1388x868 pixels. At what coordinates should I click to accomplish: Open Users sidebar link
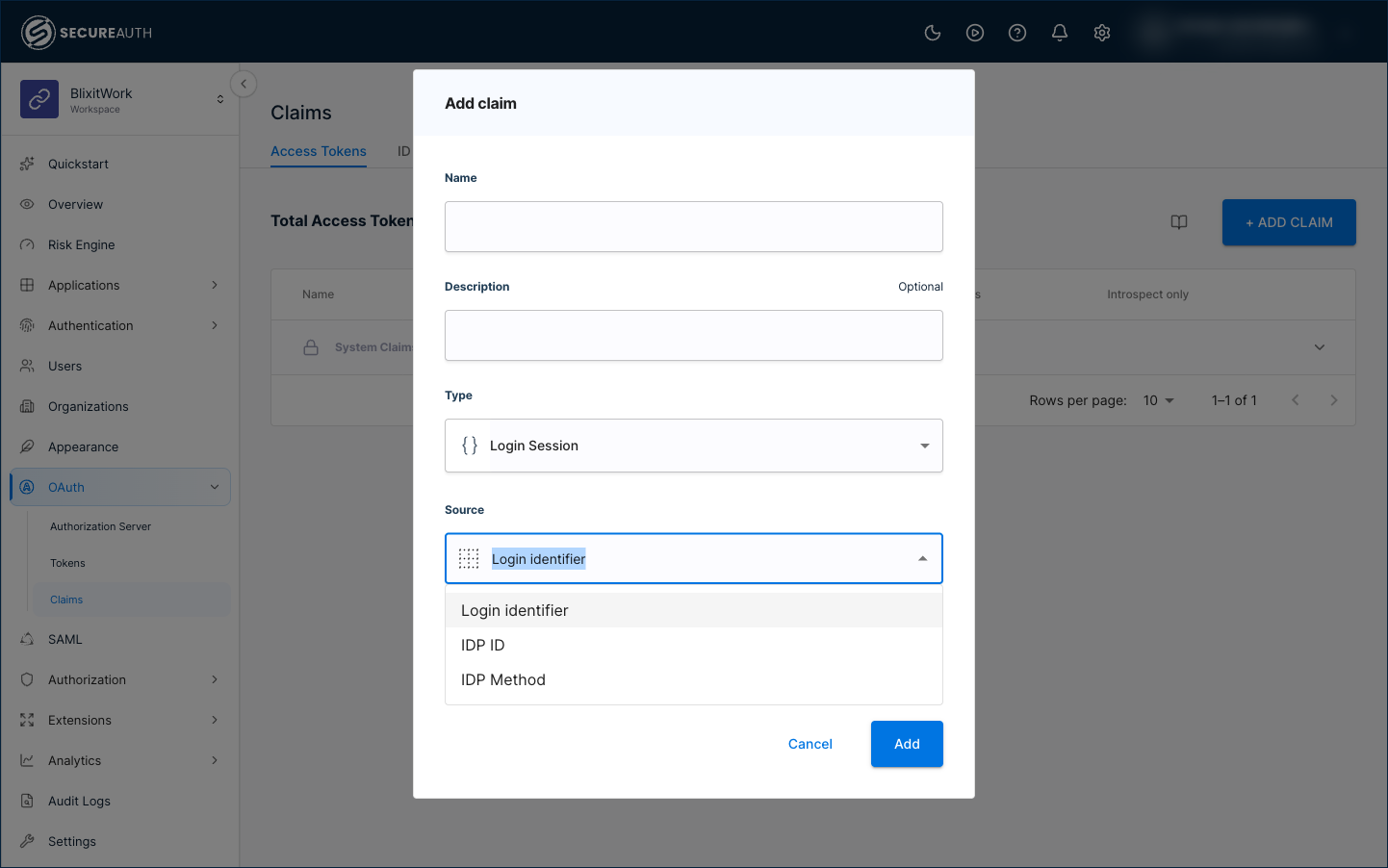64,366
